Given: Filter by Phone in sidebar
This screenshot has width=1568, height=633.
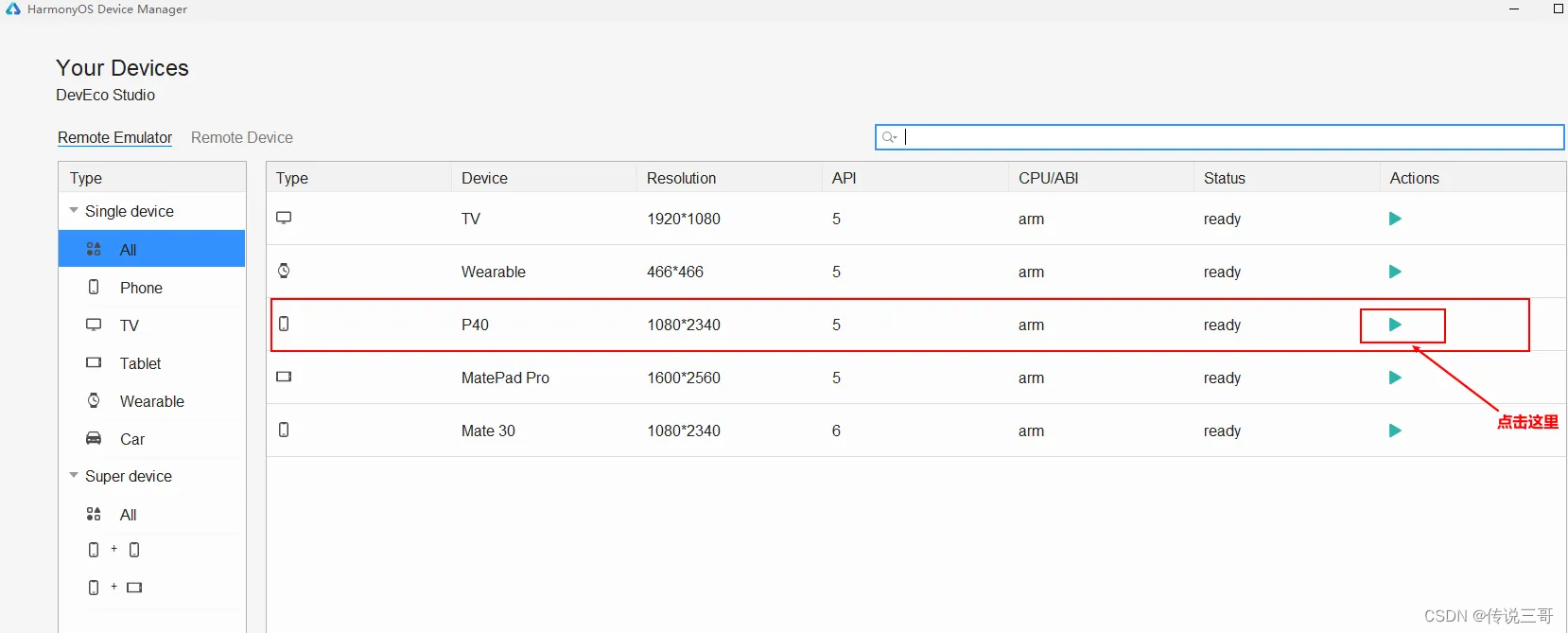Looking at the screenshot, I should [x=151, y=287].
